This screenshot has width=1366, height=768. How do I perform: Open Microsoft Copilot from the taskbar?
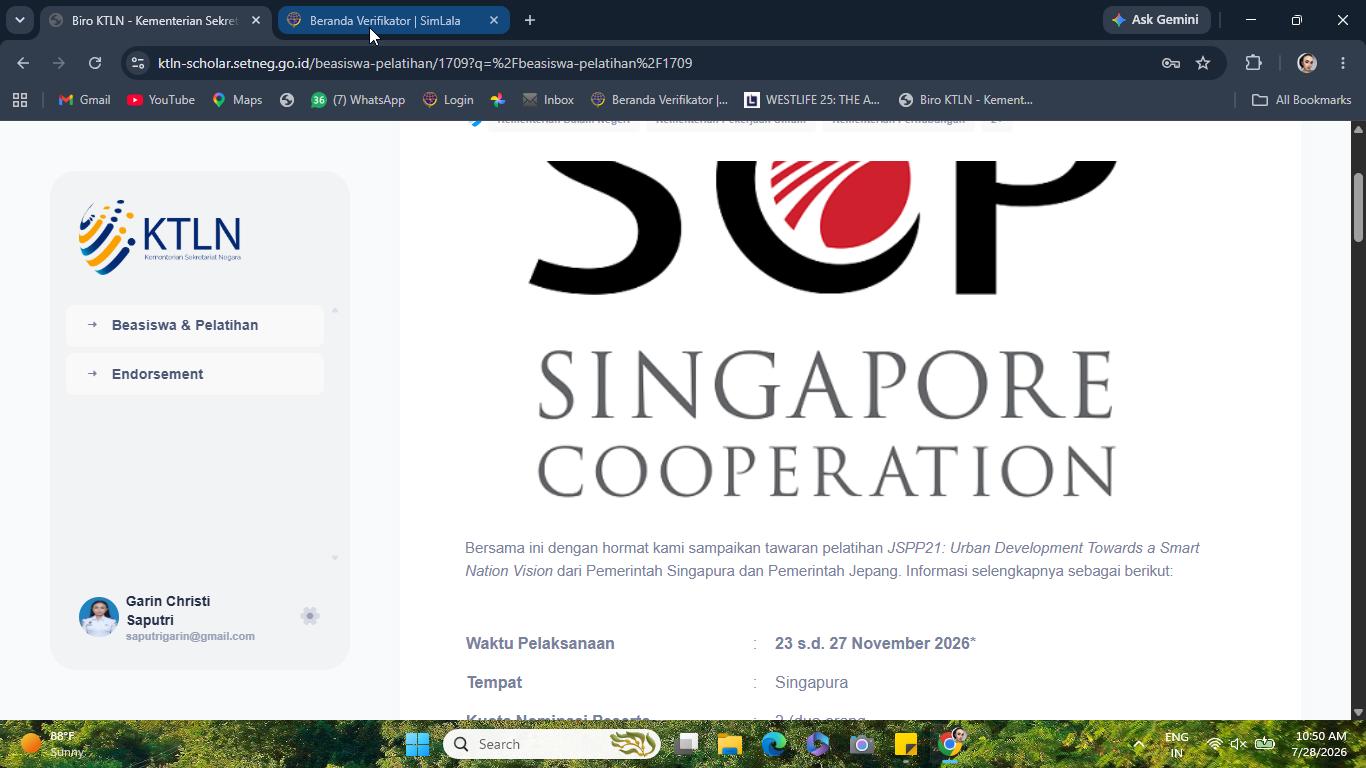tap(818, 744)
